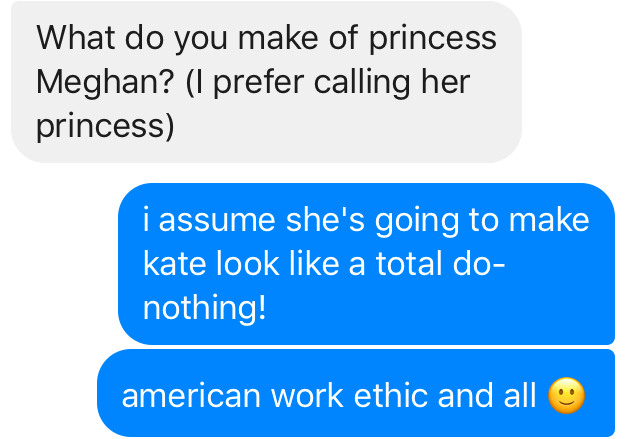Click the words 'and all' before emoji
This screenshot has height=439, width=639.
pyautogui.click(x=488, y=396)
